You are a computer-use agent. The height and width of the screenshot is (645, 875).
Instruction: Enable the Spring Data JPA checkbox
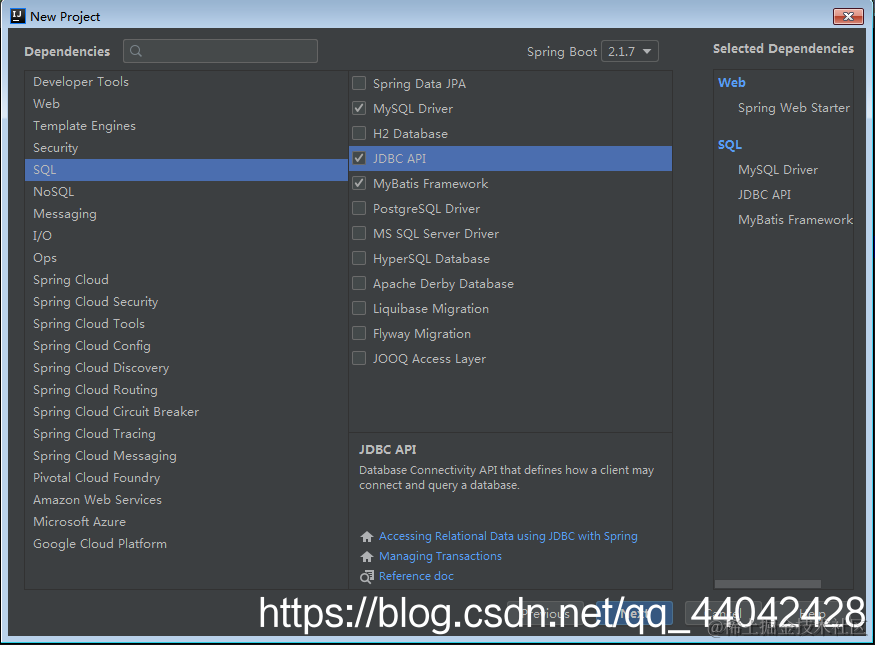(x=359, y=83)
